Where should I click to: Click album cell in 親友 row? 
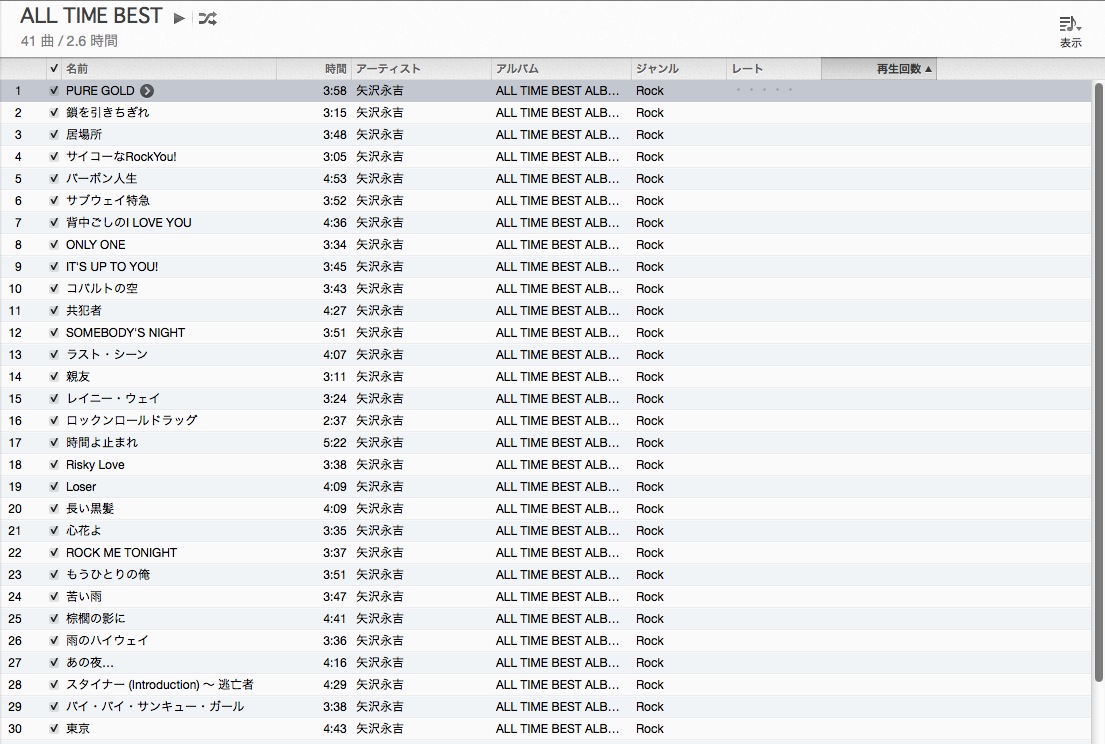pos(557,376)
